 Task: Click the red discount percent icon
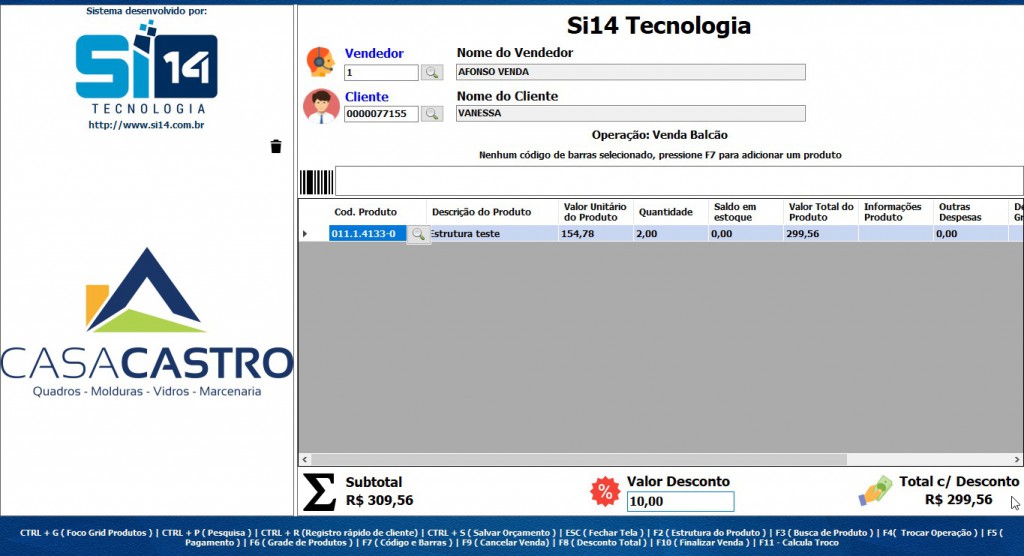(x=605, y=491)
